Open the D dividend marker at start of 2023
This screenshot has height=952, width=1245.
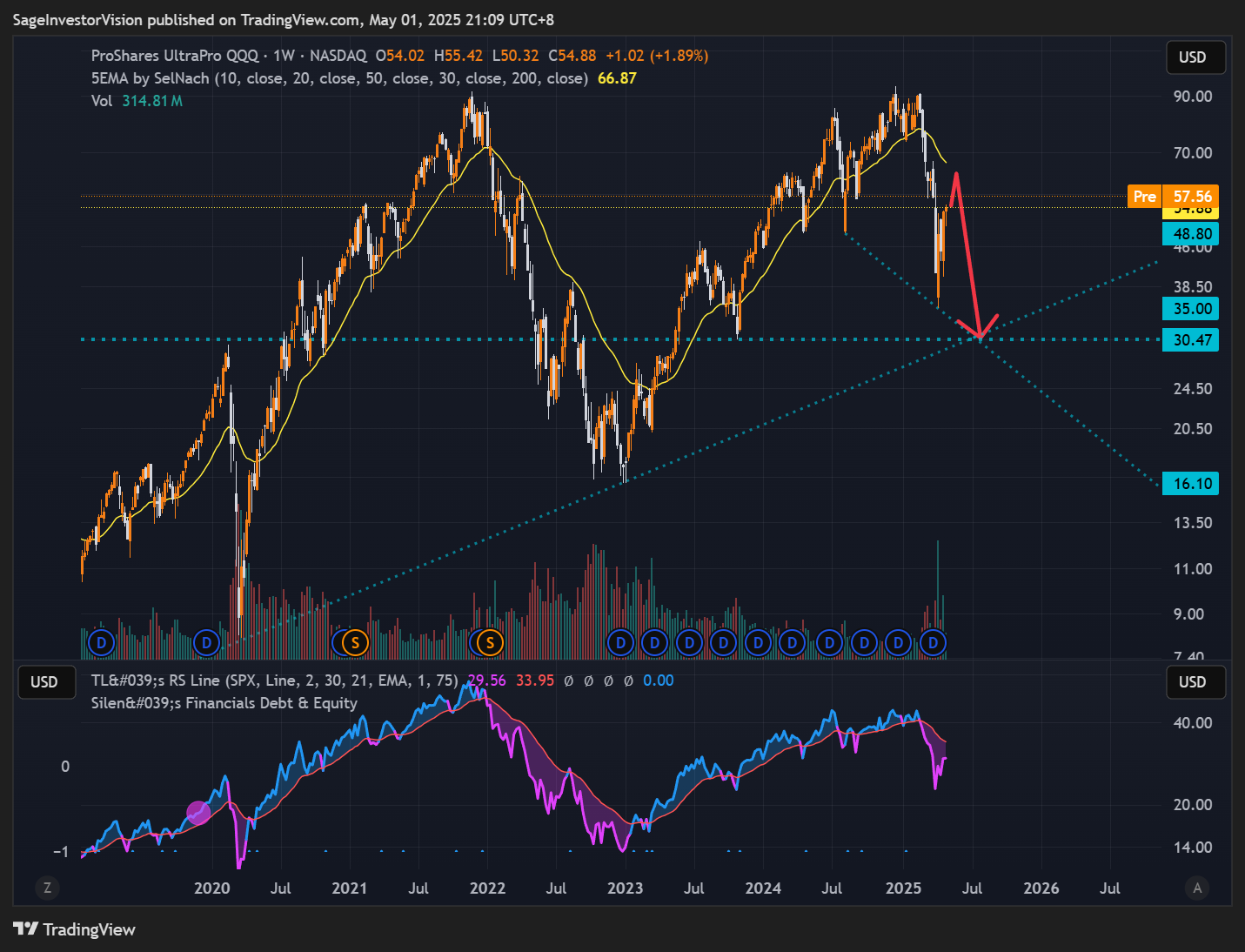620,643
